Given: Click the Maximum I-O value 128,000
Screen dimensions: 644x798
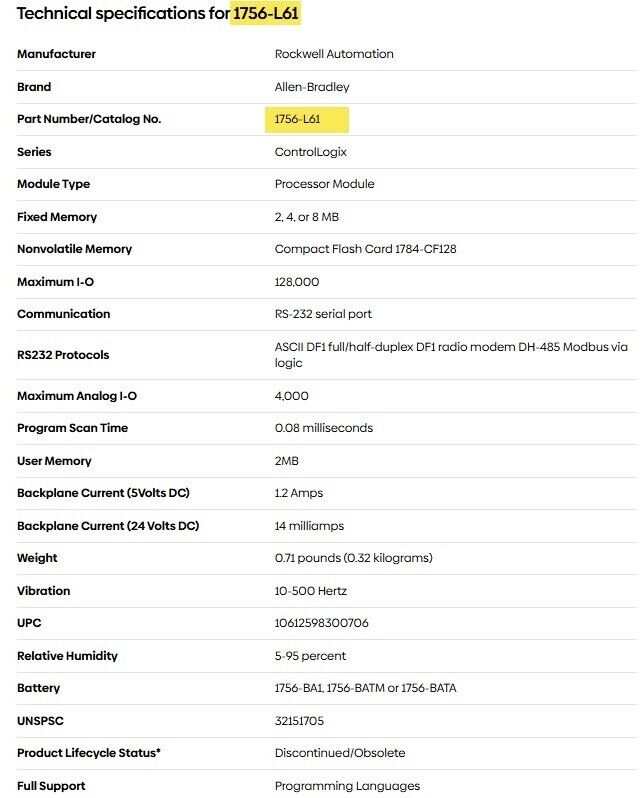Looking at the screenshot, I should click(297, 282).
